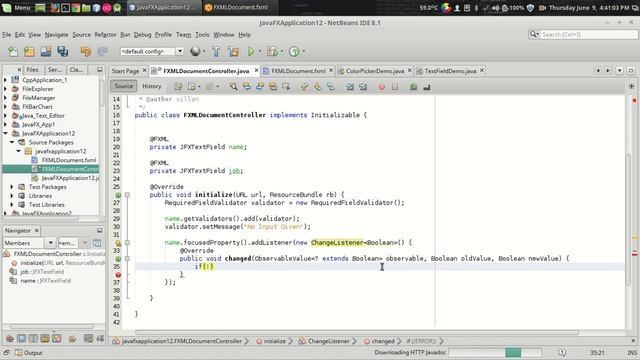Toggle Show Fields filter in Navigator bottom bar
This screenshot has width=640, height=360.
[22, 338]
